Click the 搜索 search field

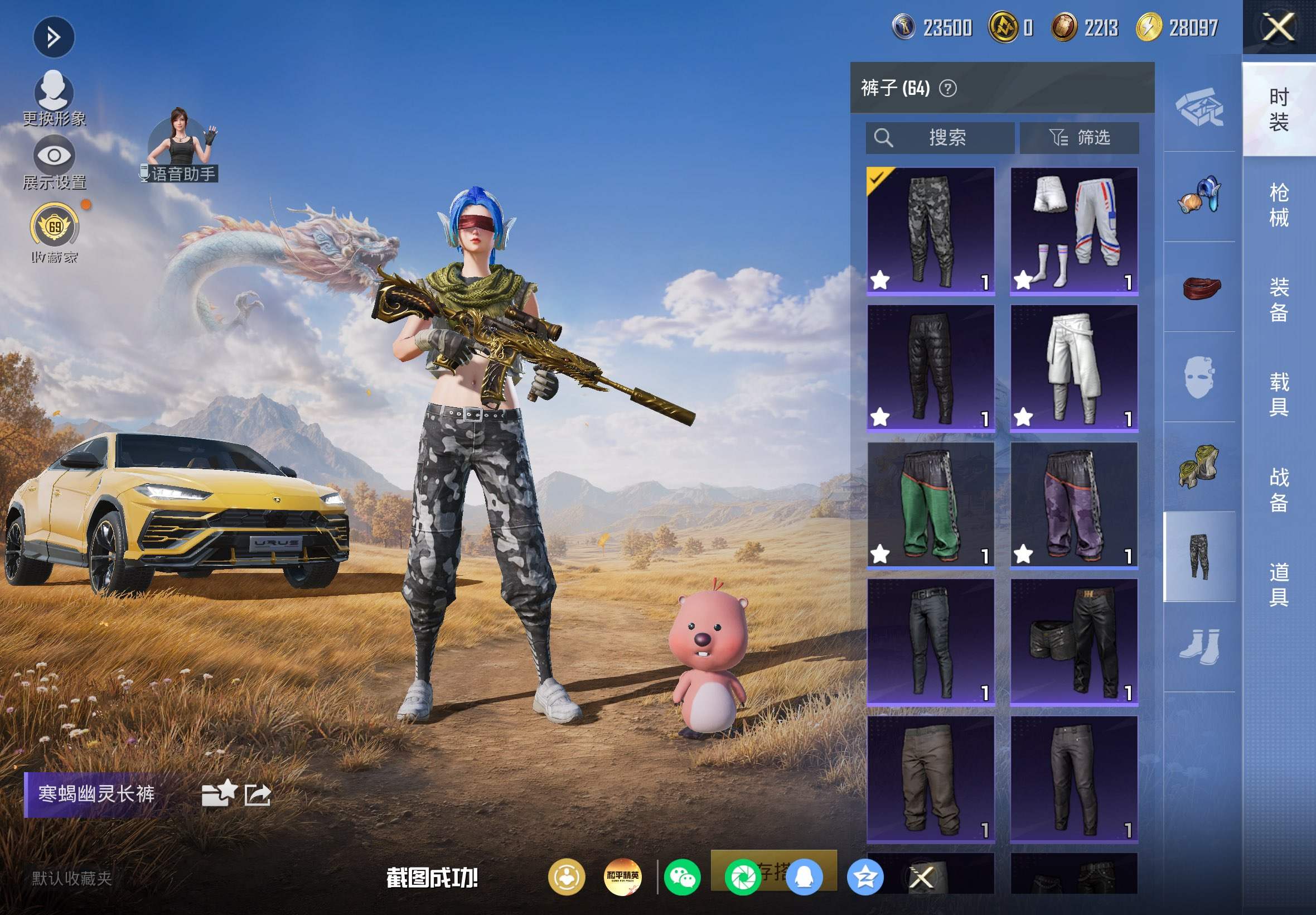(x=940, y=138)
